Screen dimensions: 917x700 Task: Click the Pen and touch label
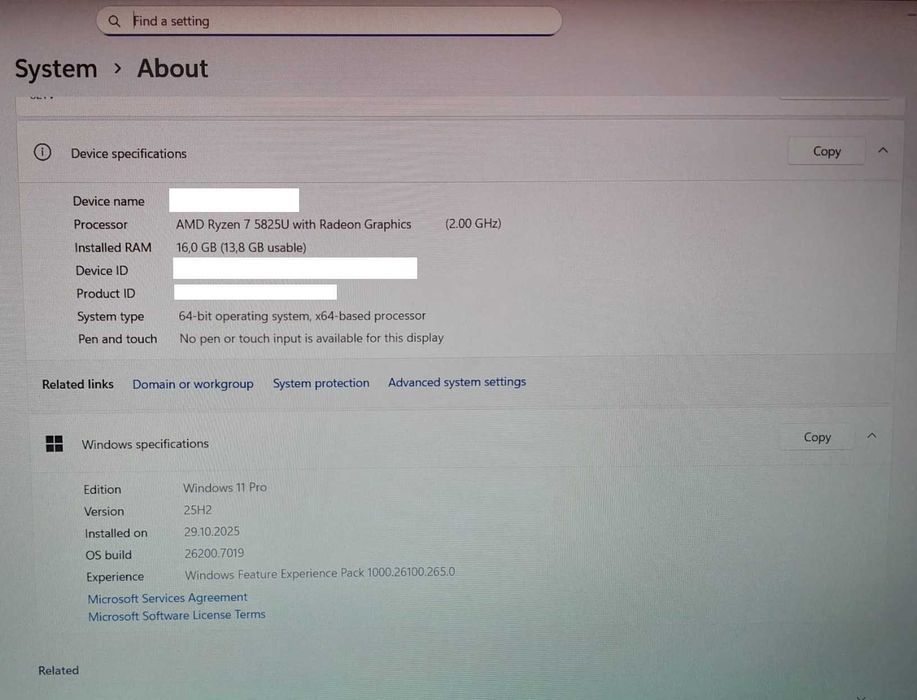coord(118,339)
